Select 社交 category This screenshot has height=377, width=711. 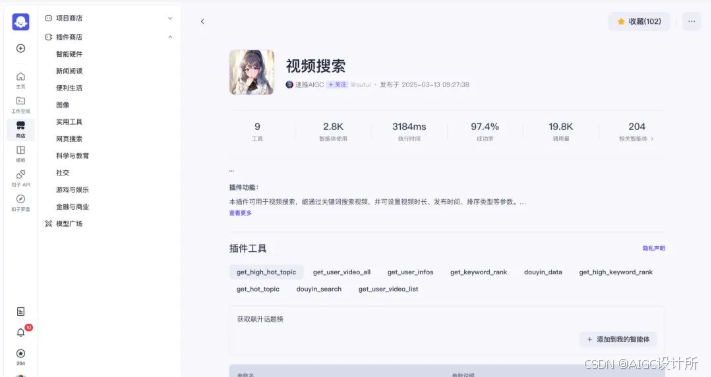[63, 173]
